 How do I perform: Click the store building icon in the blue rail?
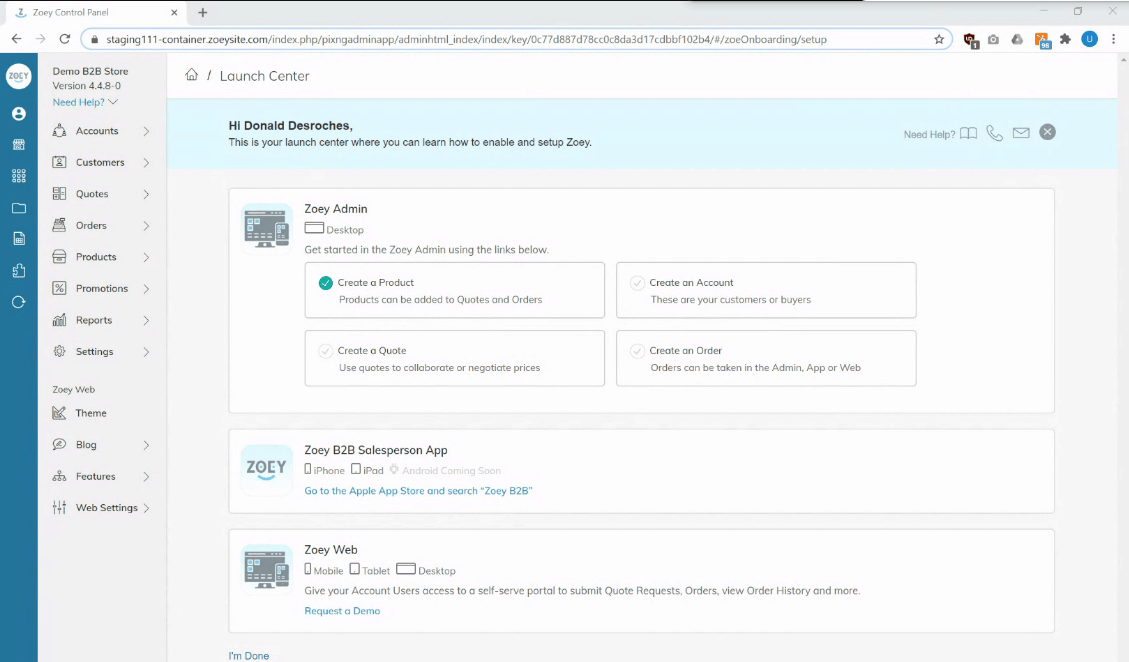point(19,144)
